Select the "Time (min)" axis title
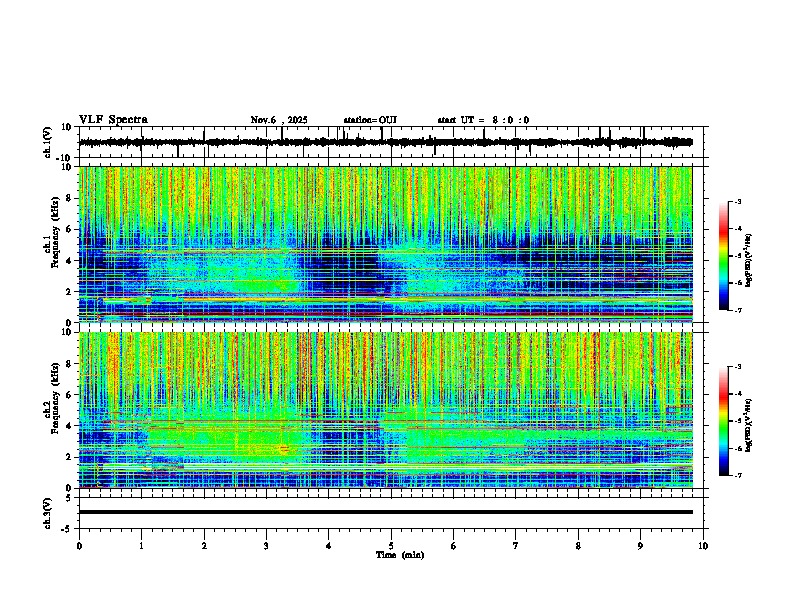792x612 pixels. coord(400,555)
